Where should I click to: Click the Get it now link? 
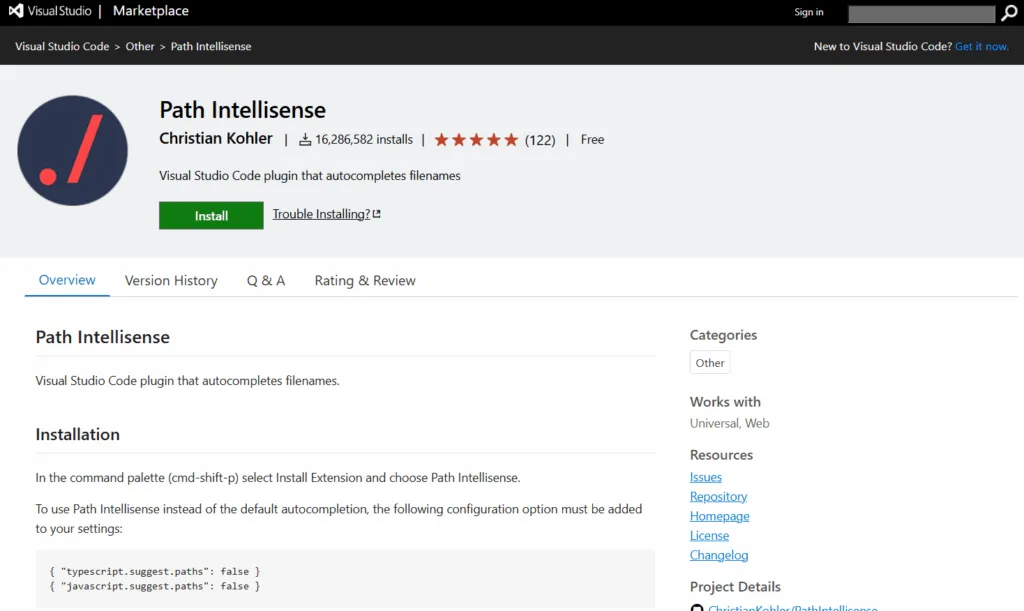[x=982, y=46]
